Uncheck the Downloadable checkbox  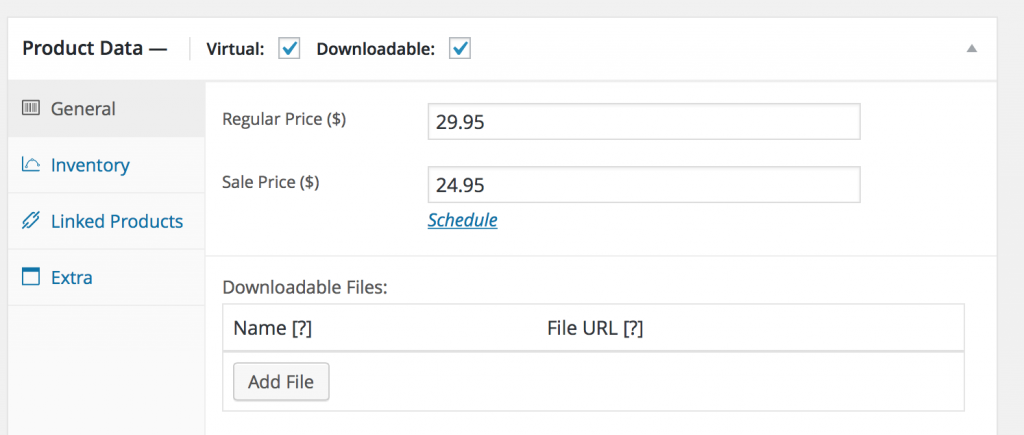pos(460,49)
